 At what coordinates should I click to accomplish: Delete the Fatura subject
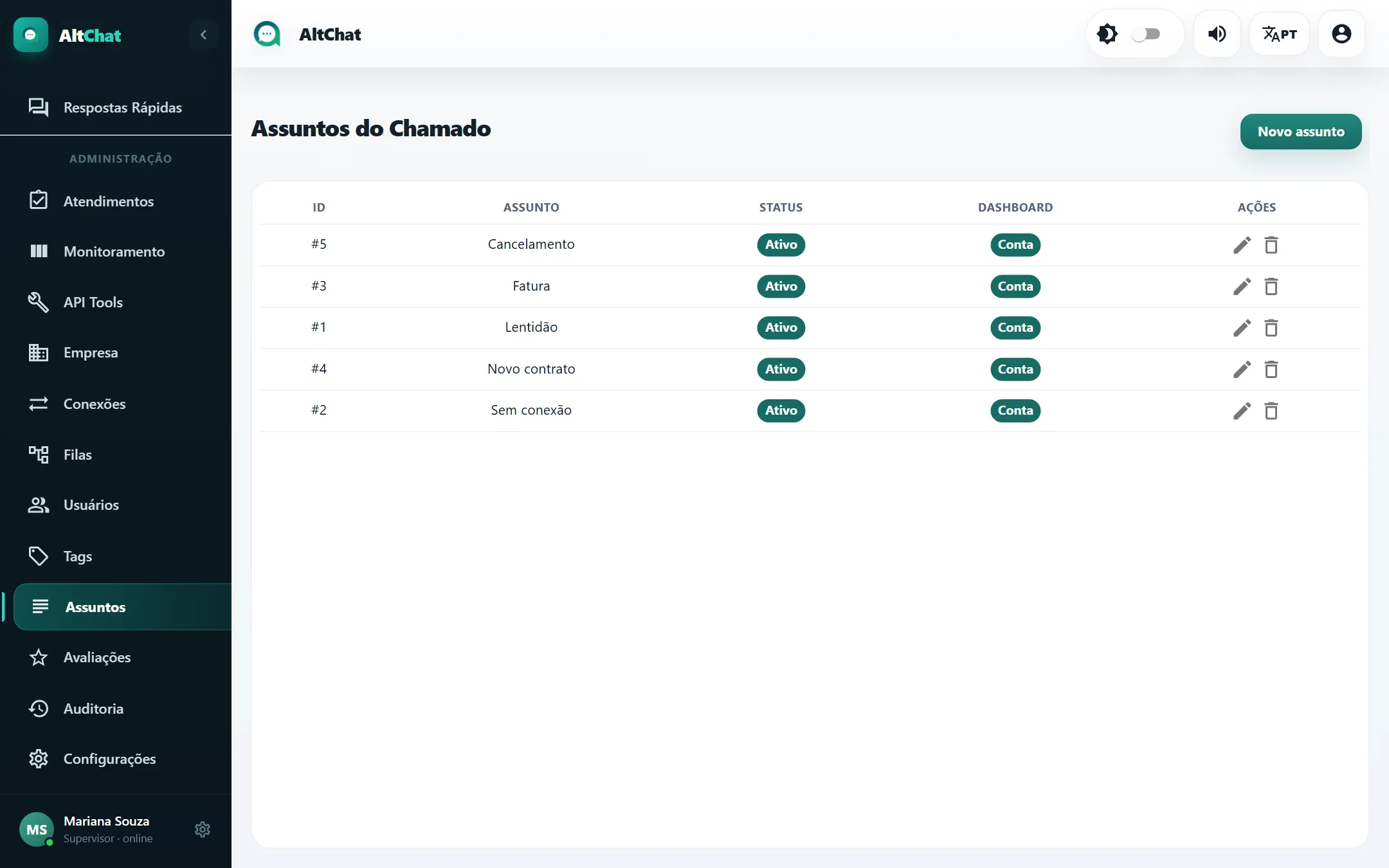1271,286
